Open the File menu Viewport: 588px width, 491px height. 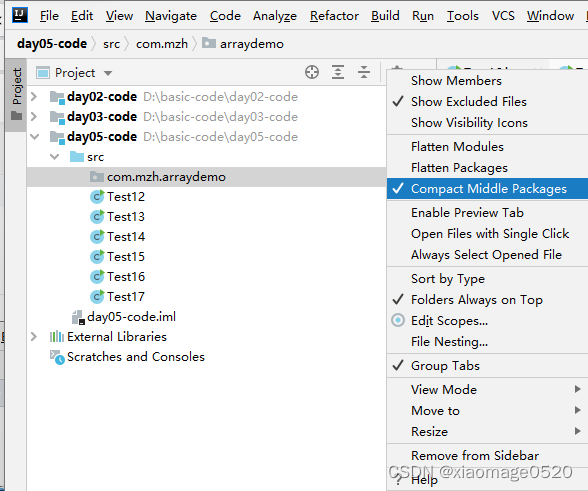coord(49,16)
